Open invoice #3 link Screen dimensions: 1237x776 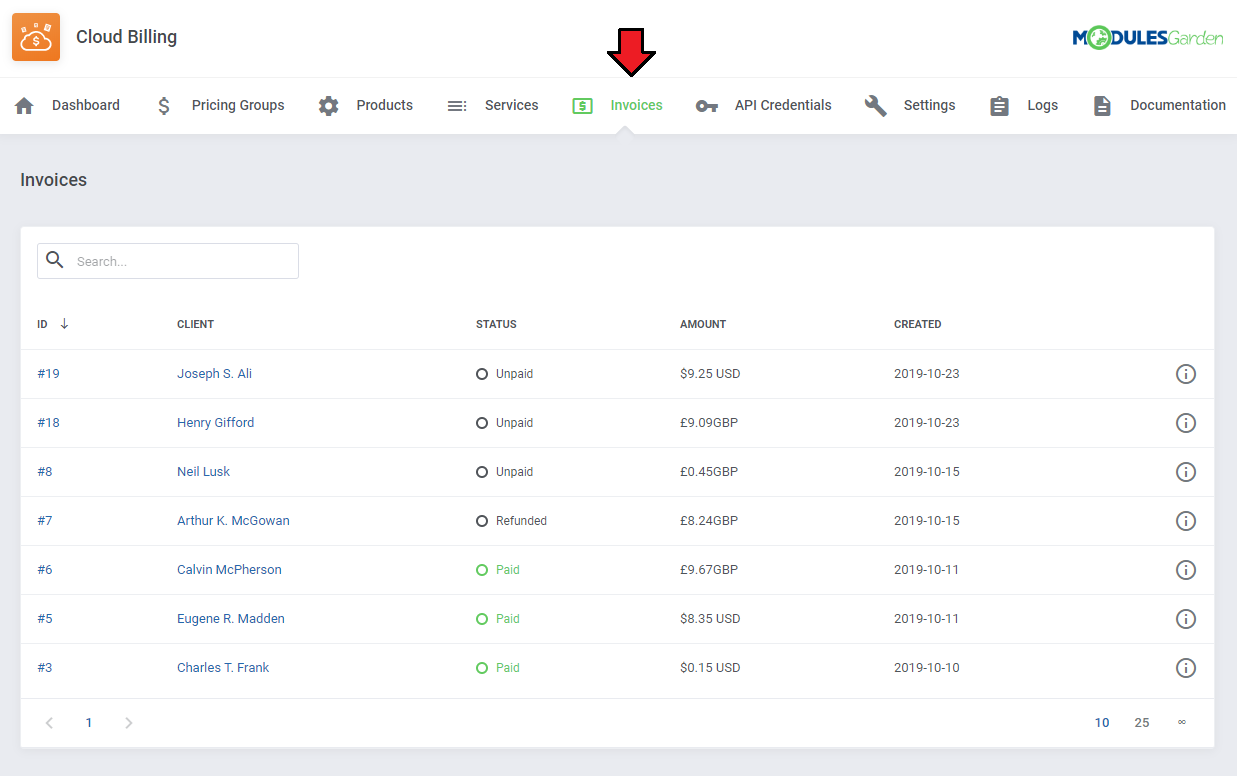coord(45,668)
